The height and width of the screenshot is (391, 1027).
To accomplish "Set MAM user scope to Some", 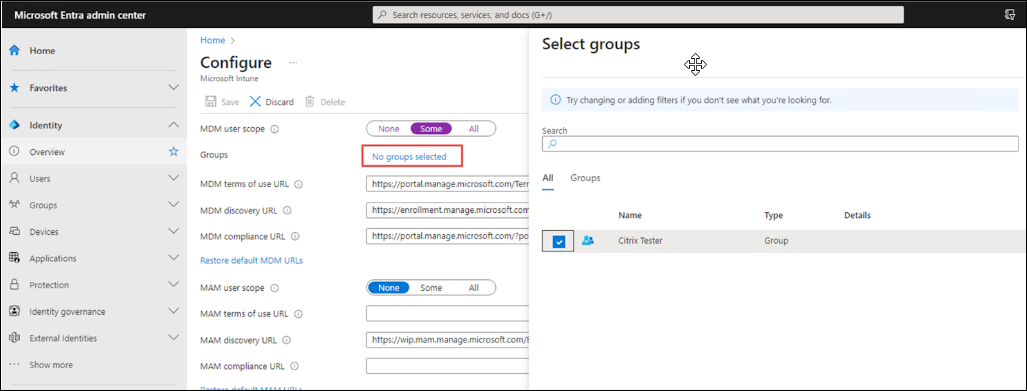I will click(431, 288).
